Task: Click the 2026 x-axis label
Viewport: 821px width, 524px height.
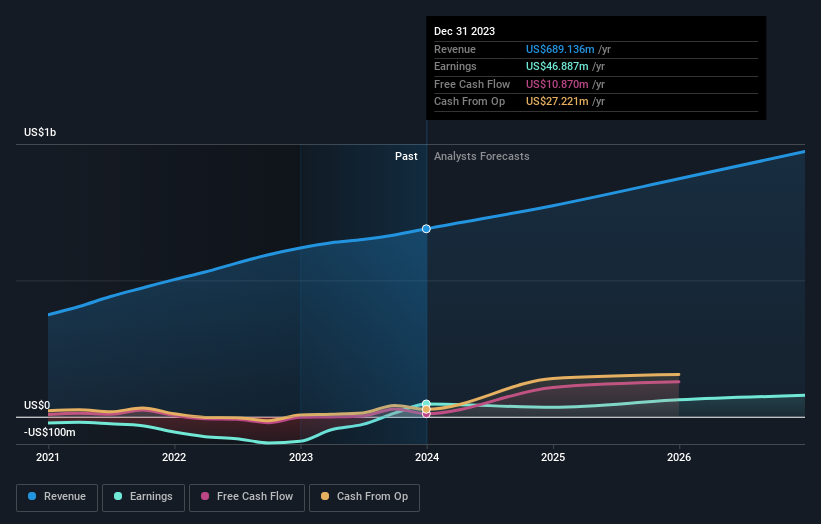Action: pos(679,458)
